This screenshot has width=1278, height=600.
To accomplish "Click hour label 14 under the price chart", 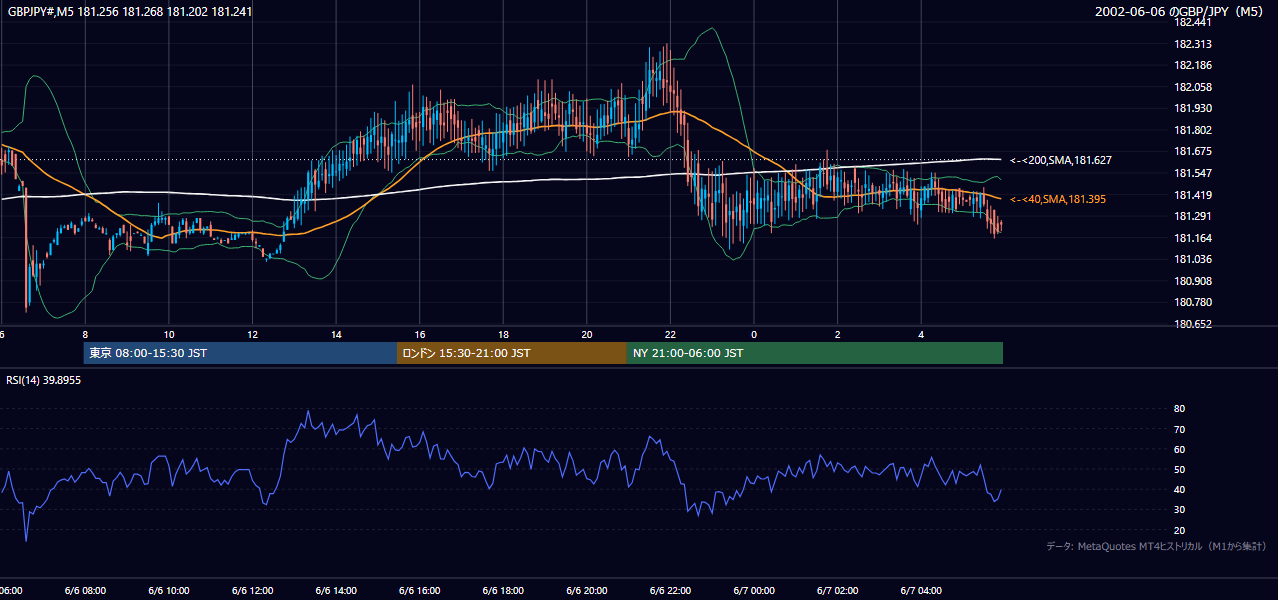I will tap(336, 335).
